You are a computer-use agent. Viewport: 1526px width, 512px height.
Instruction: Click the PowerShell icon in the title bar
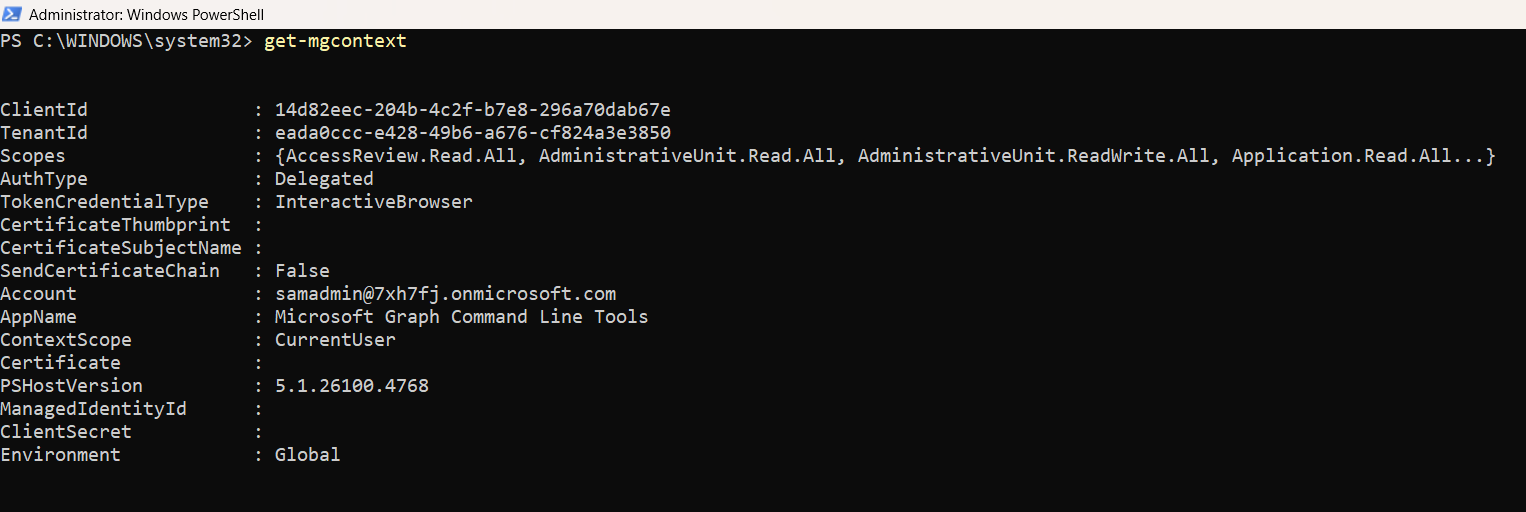(13, 14)
